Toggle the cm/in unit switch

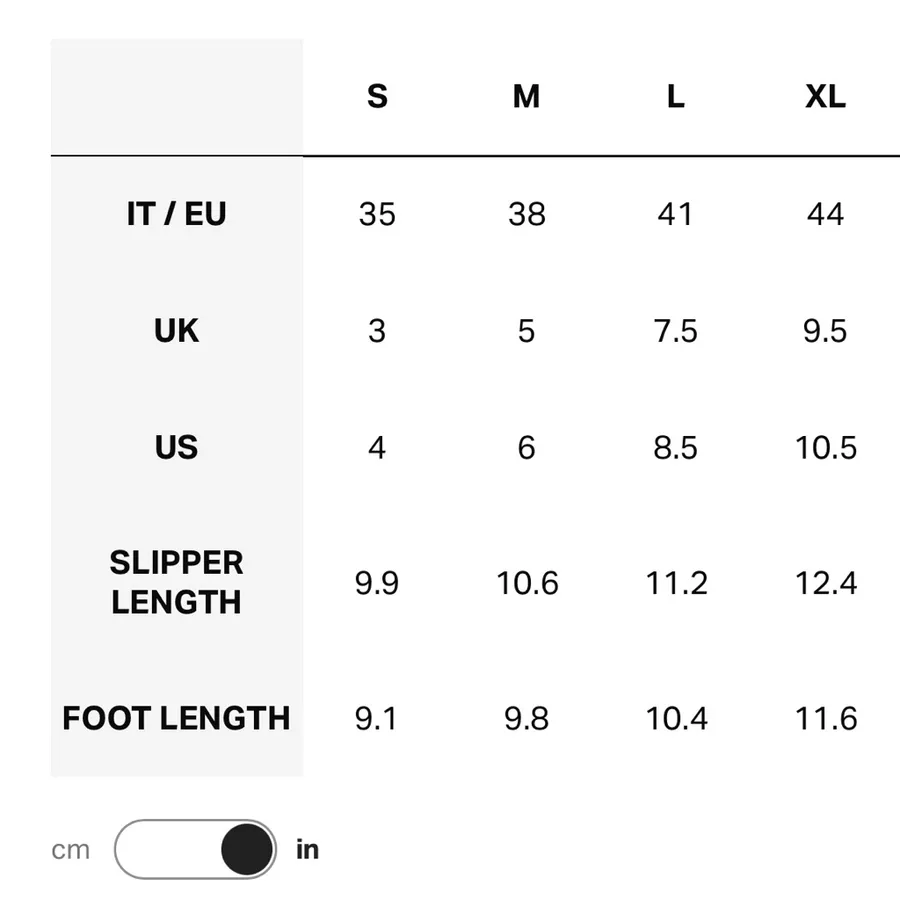pyautogui.click(x=195, y=849)
